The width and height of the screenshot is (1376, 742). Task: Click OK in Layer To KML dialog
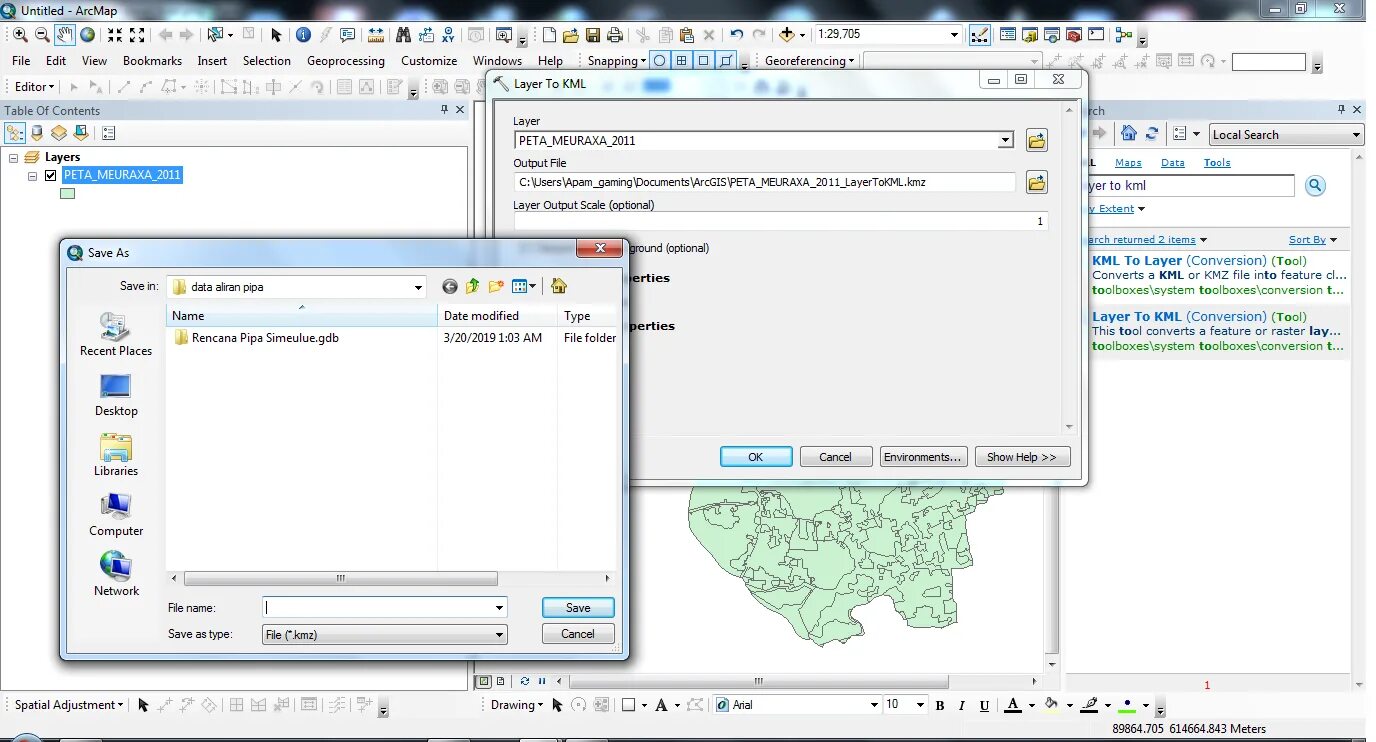pyautogui.click(x=756, y=457)
